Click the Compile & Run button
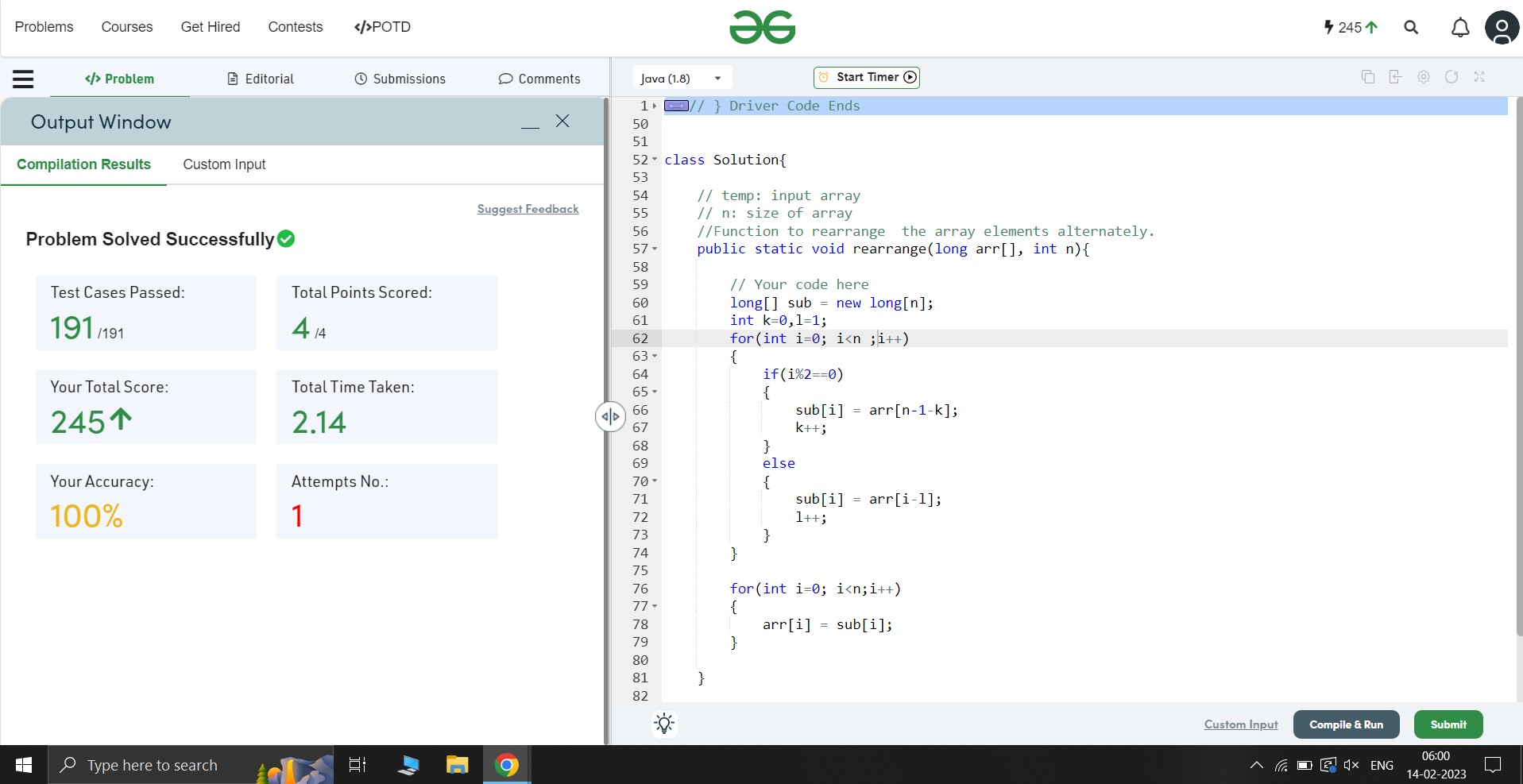 [x=1346, y=724]
